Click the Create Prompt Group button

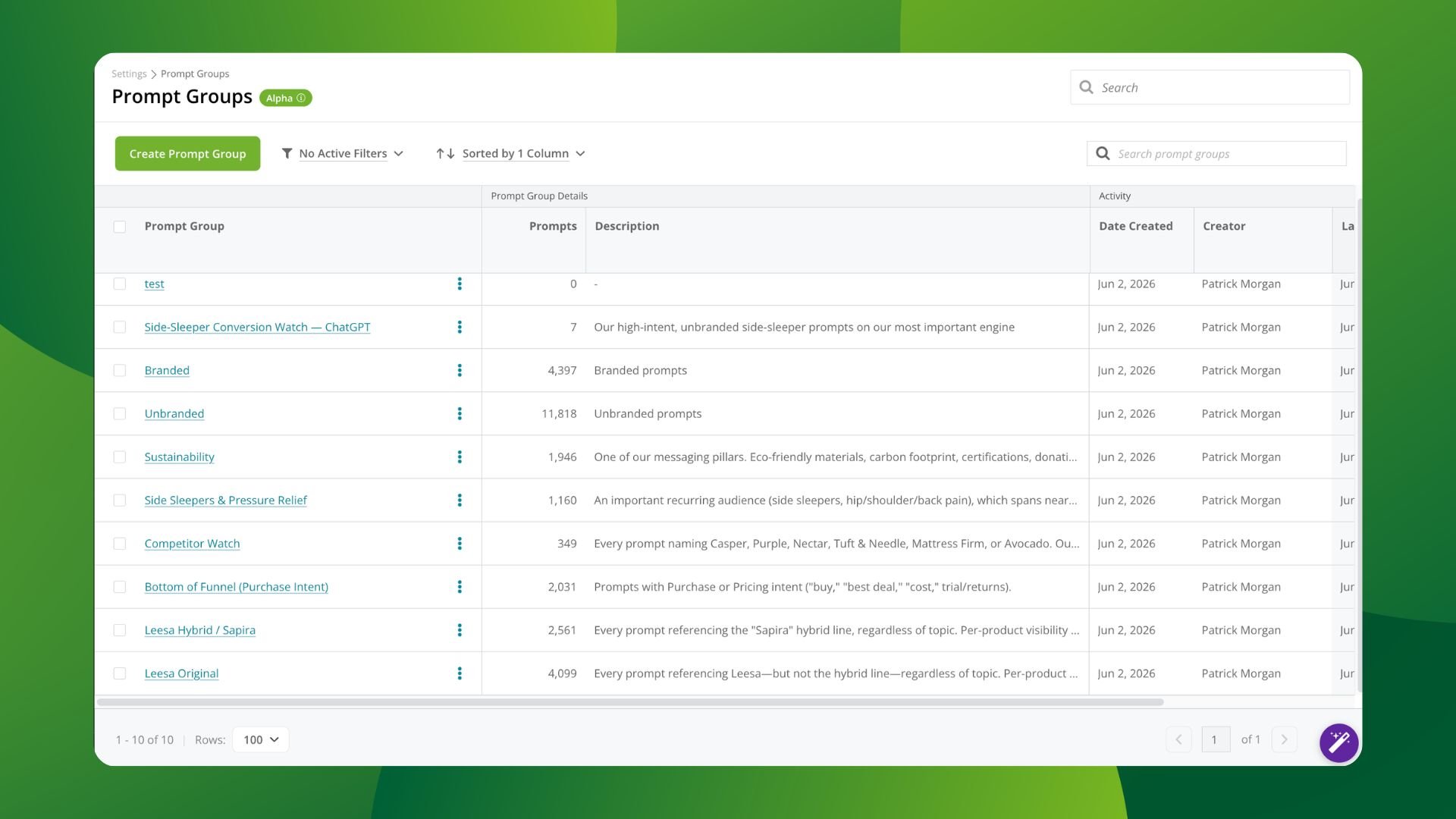(x=187, y=153)
